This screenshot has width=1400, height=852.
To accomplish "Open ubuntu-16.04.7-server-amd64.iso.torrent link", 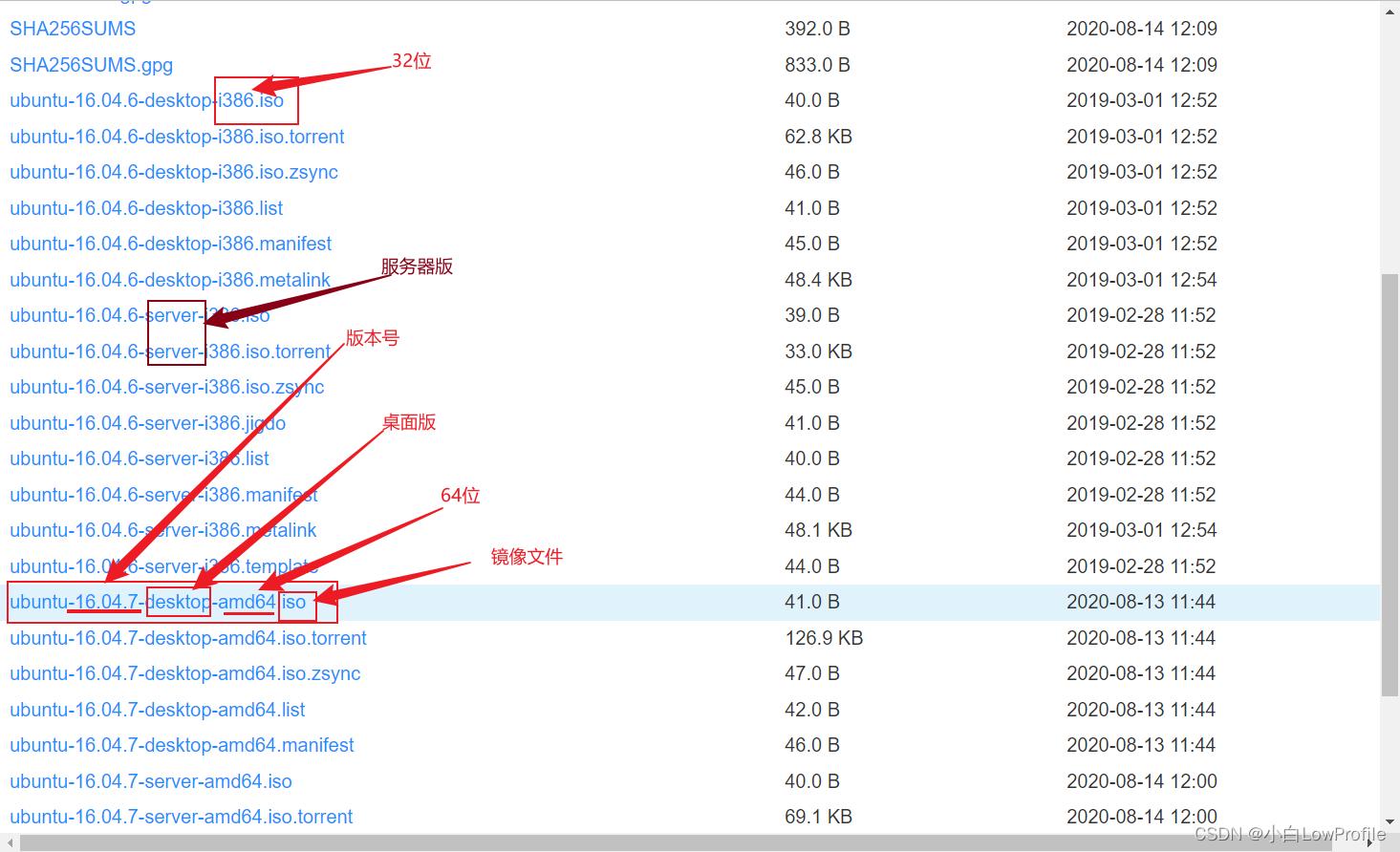I will [182, 817].
